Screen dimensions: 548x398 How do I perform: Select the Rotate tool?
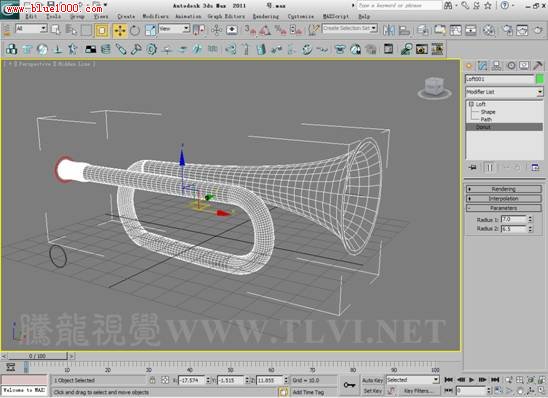coord(135,31)
